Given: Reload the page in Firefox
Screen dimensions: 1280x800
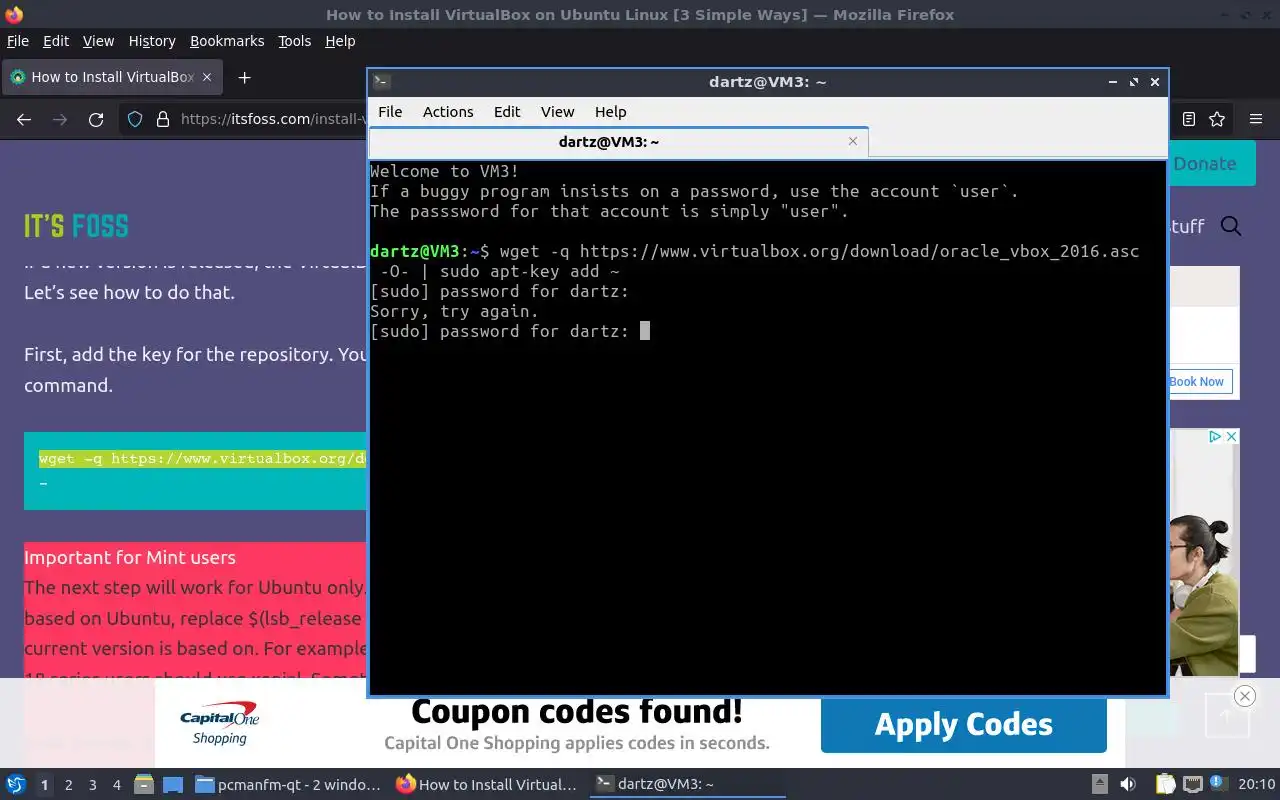Looking at the screenshot, I should (x=96, y=119).
